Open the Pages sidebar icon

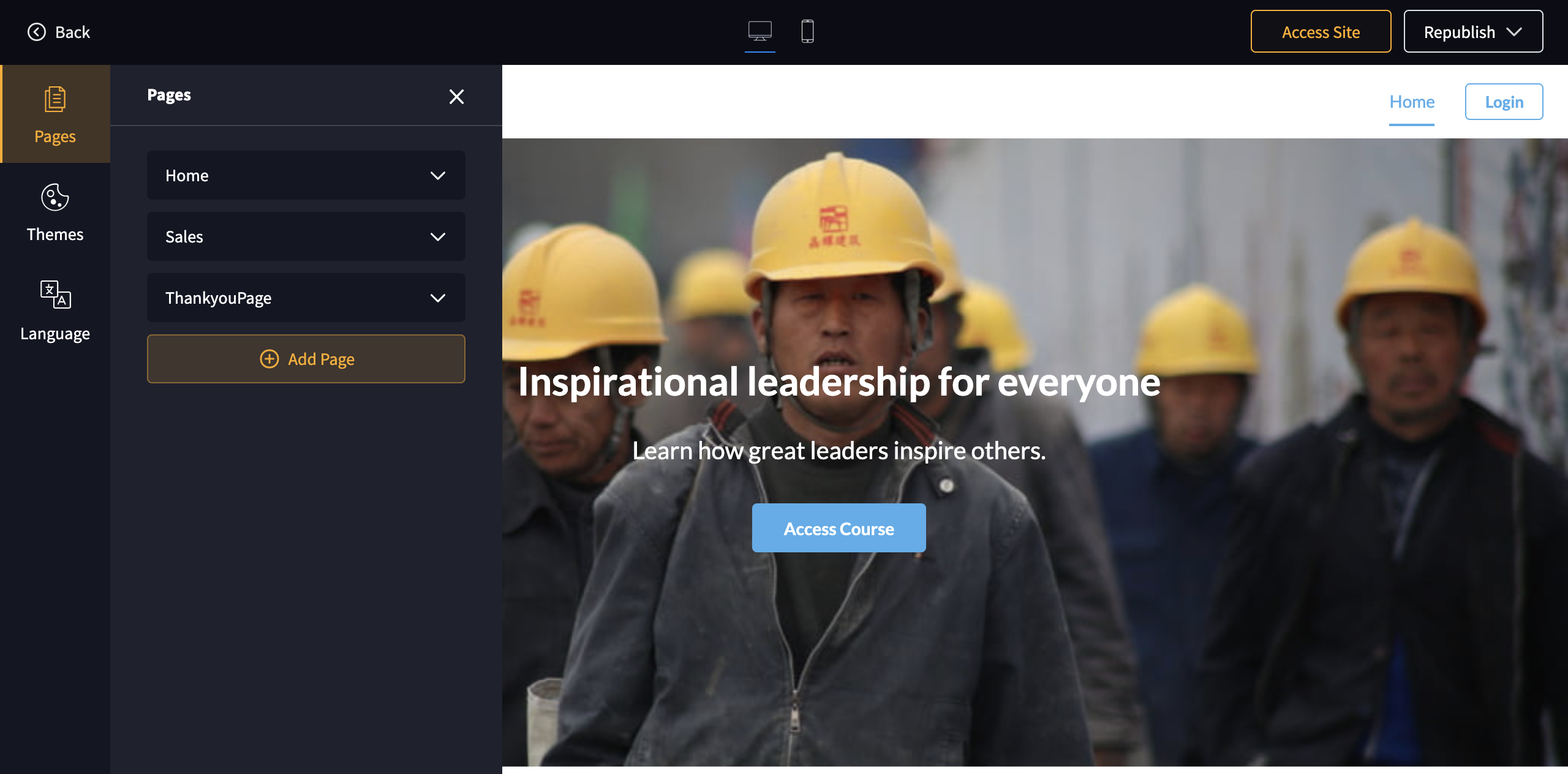point(55,100)
